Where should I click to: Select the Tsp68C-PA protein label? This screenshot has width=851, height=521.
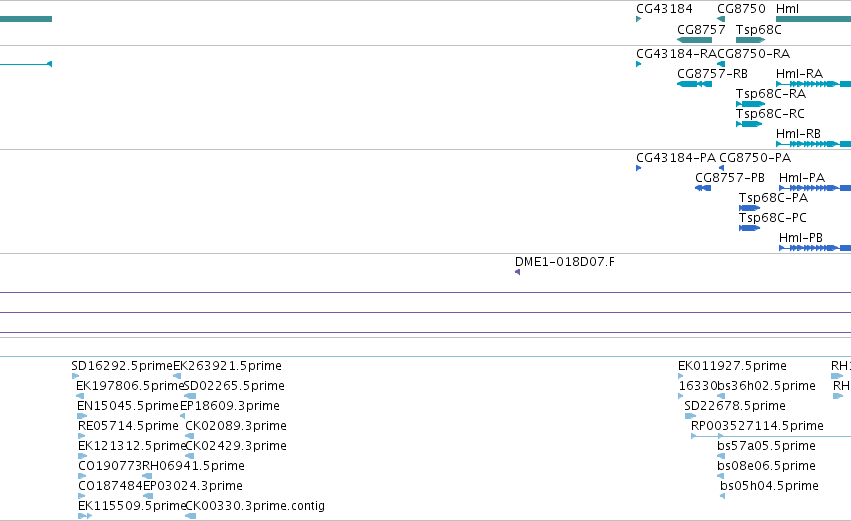[x=773, y=198]
